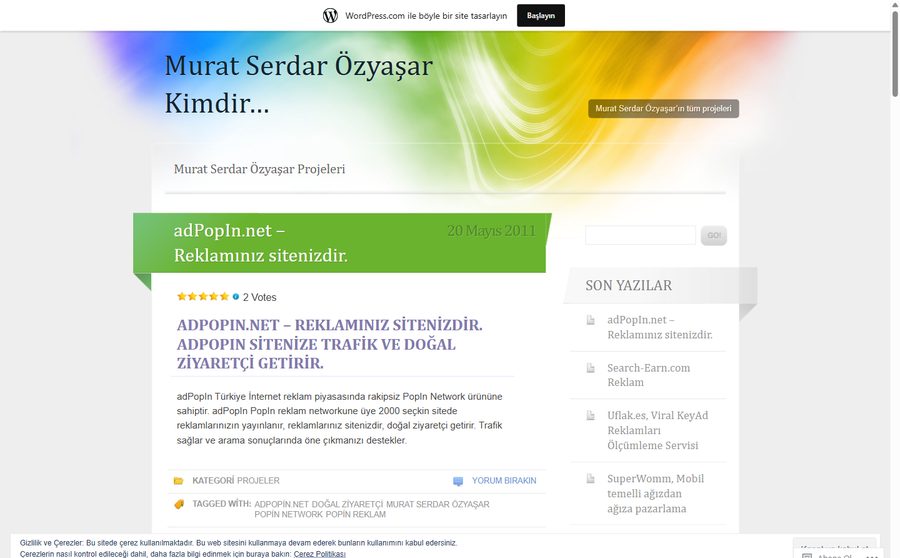Click the 2 Votes text
900x558 pixels.
tap(259, 297)
